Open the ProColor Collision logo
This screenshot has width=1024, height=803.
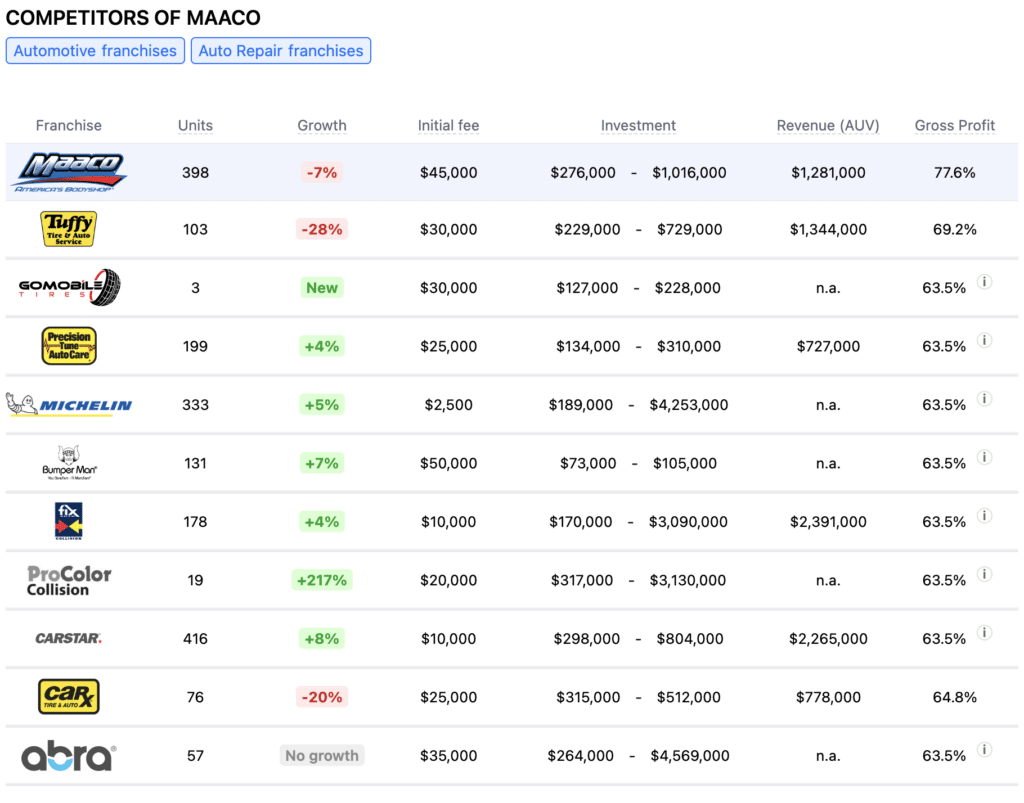(69, 580)
